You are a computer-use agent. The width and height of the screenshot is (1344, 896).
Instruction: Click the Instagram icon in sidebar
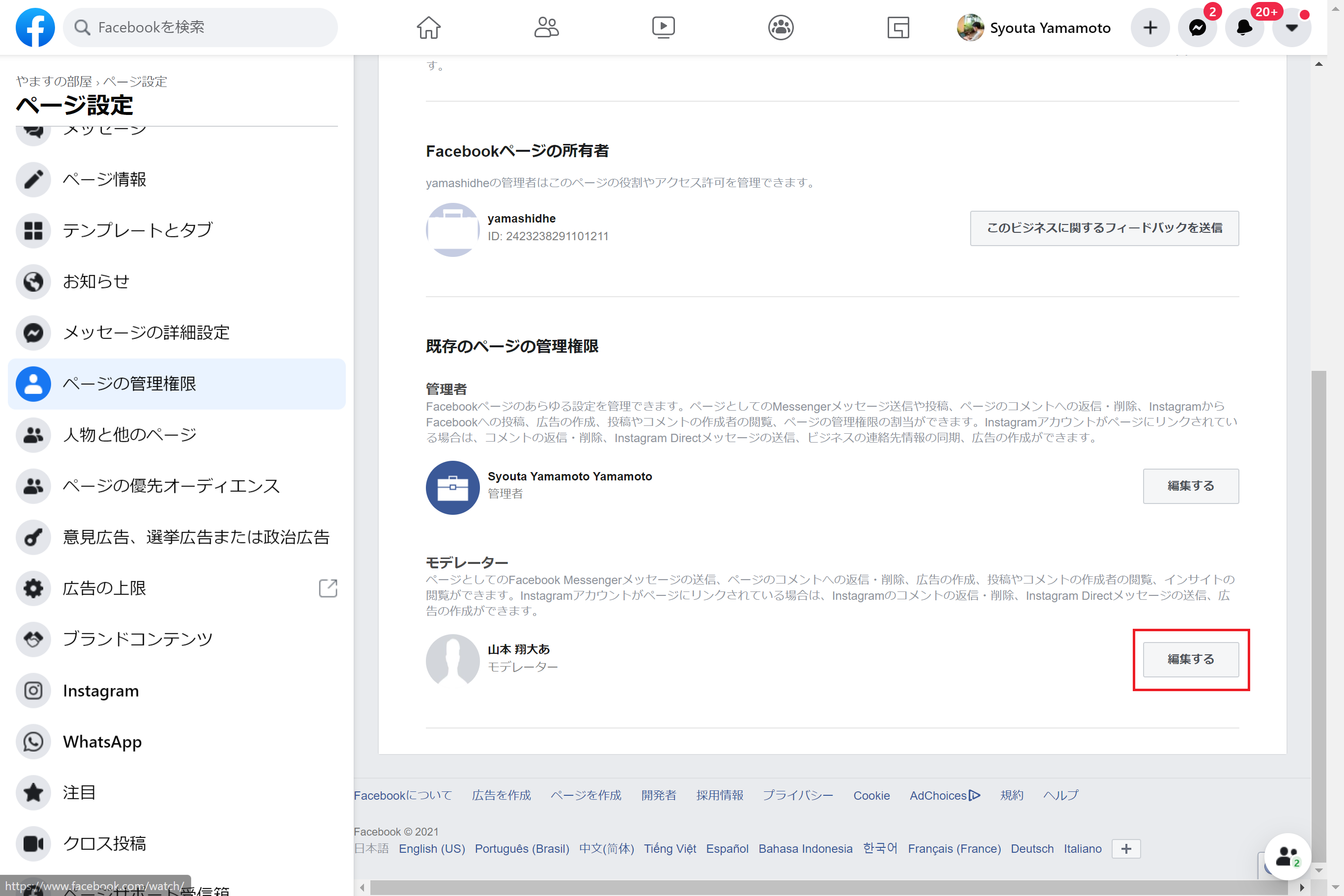33,691
